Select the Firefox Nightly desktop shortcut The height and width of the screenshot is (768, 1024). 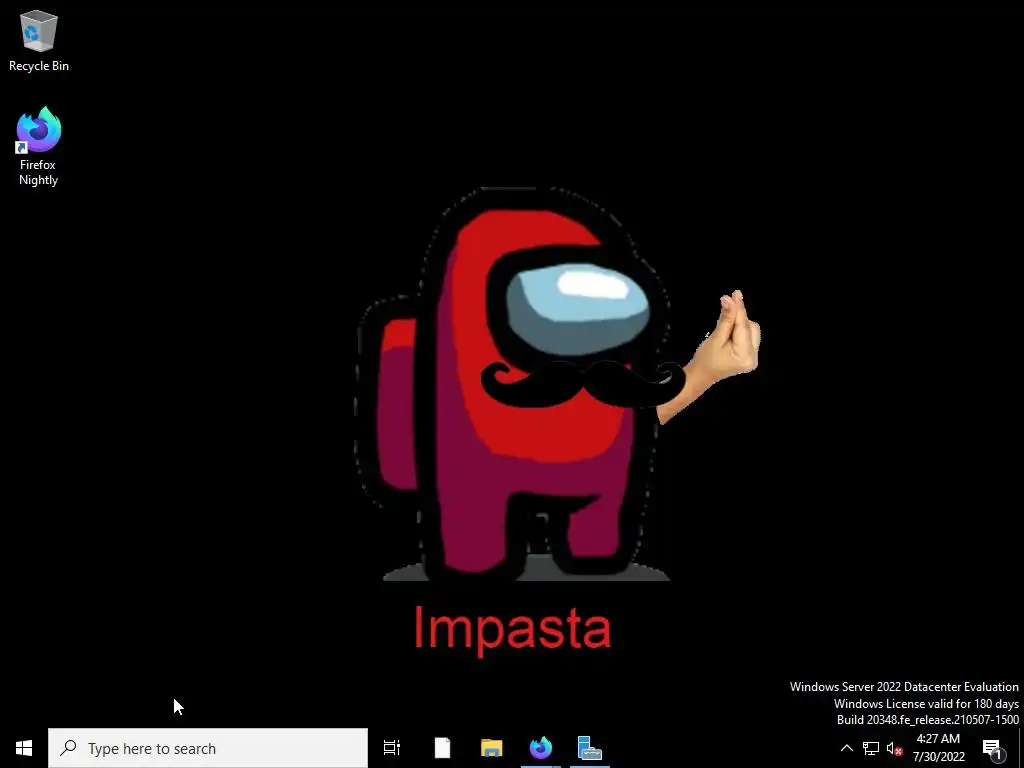click(x=39, y=146)
